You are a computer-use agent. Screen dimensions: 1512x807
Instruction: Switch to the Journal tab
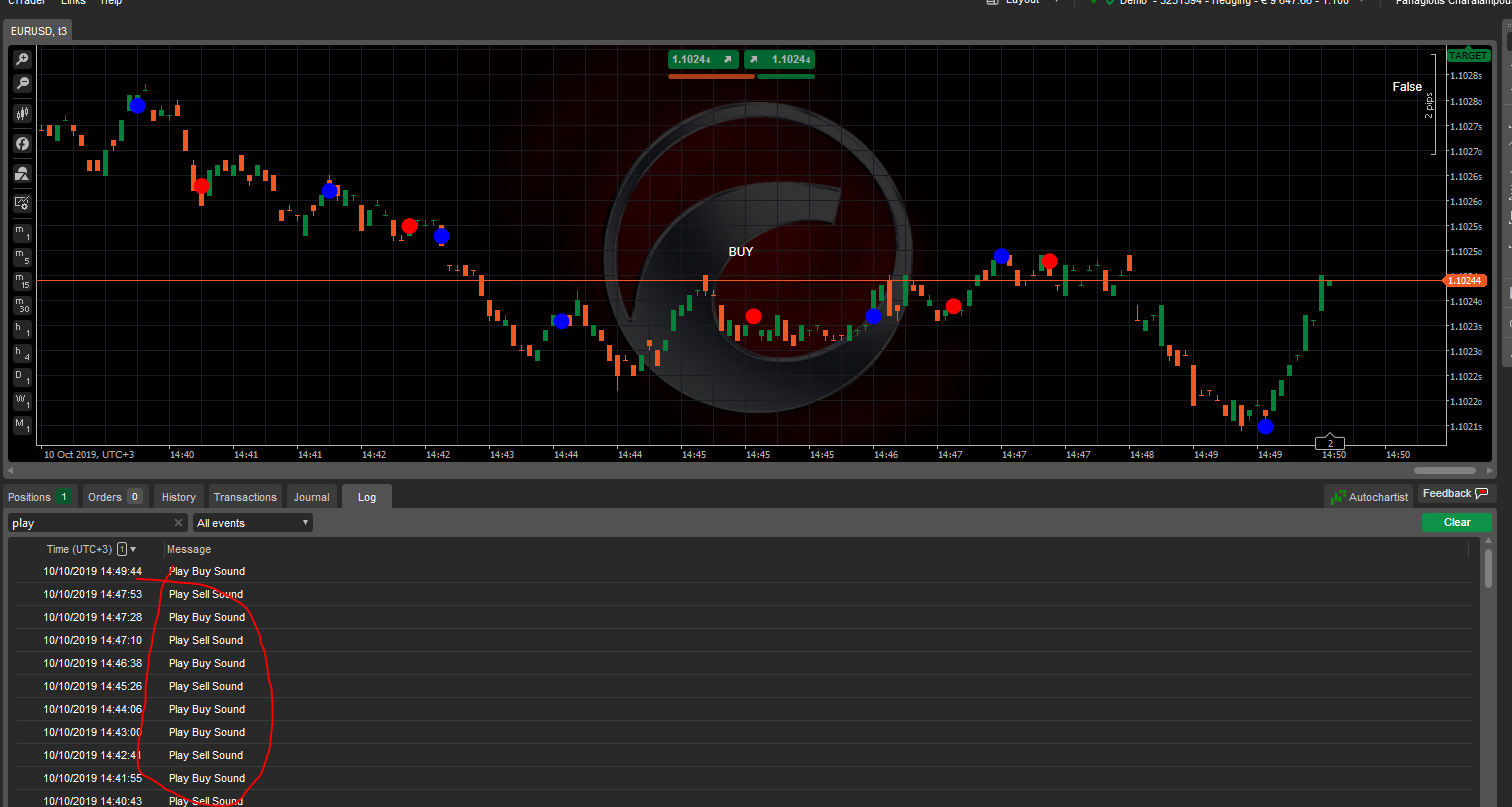click(x=311, y=497)
